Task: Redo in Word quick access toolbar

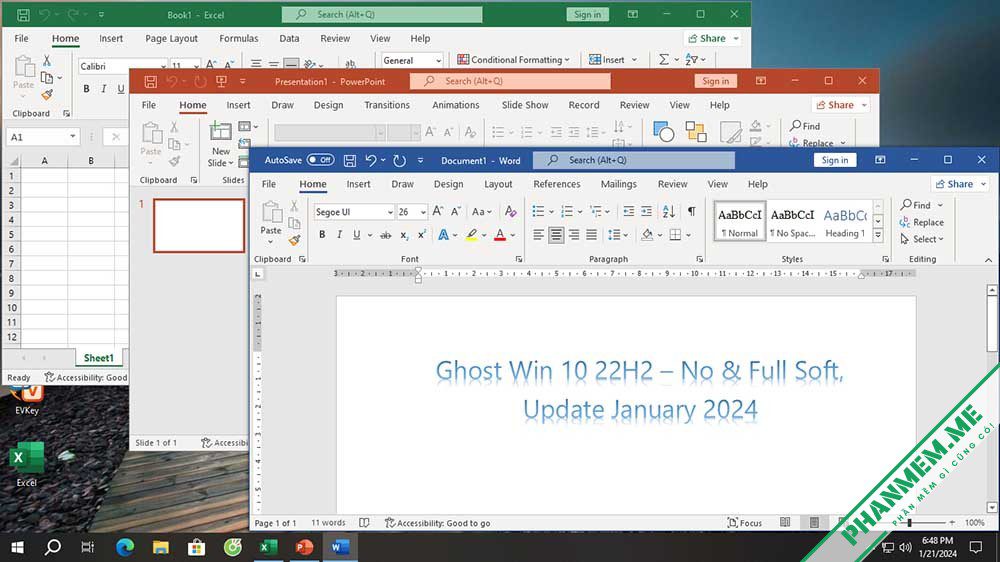Action: click(x=399, y=161)
